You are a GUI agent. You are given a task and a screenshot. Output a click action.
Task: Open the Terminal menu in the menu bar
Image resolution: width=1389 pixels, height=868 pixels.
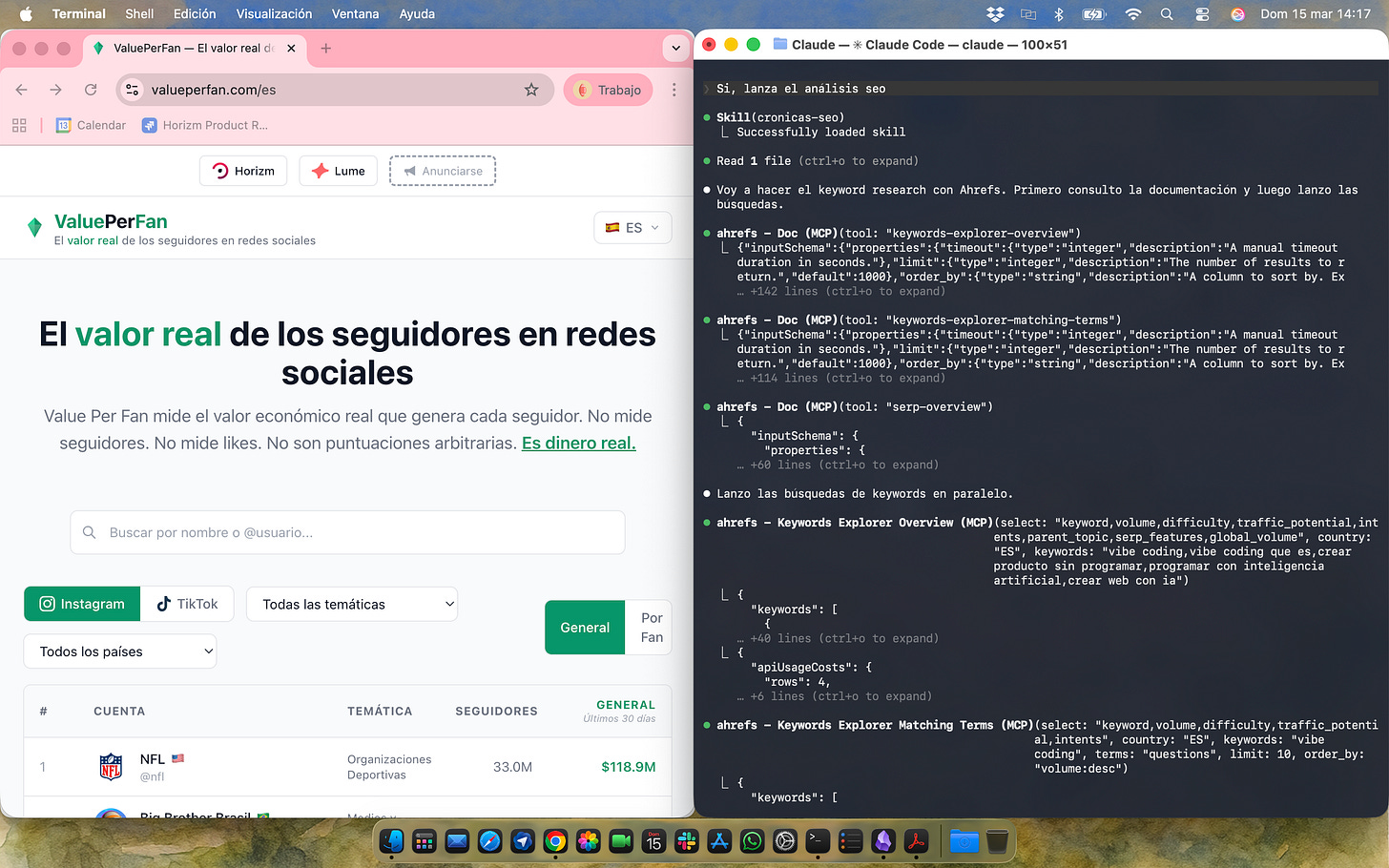click(78, 14)
